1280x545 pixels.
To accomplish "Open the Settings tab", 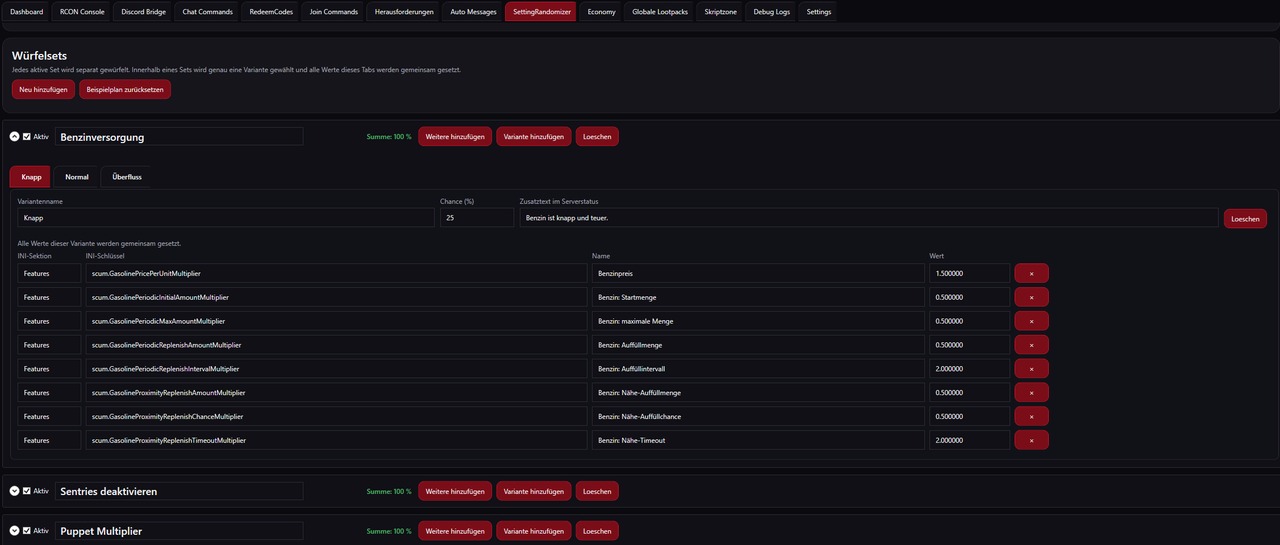I will 818,12.
